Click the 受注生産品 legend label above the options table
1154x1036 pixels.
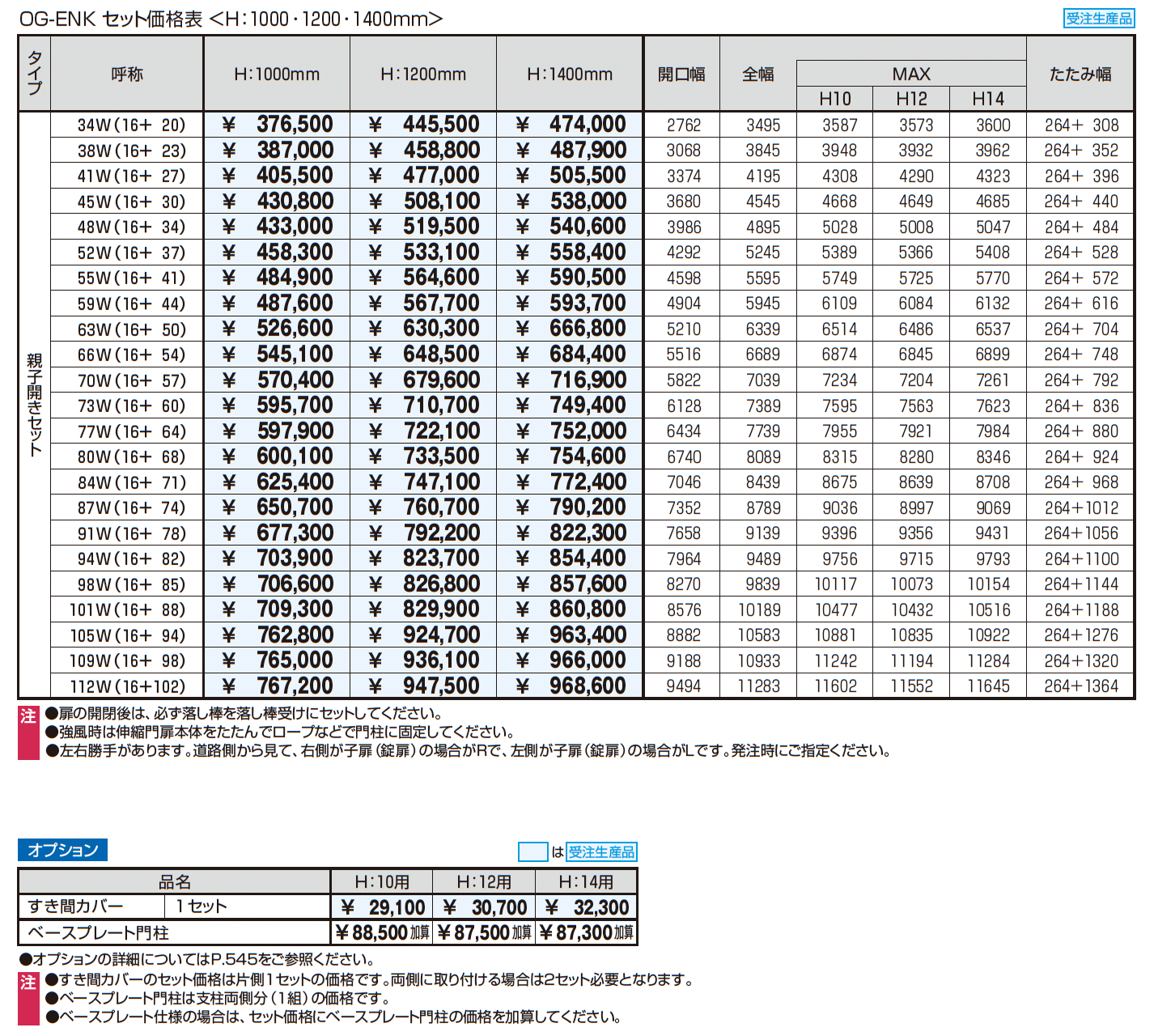coord(601,851)
